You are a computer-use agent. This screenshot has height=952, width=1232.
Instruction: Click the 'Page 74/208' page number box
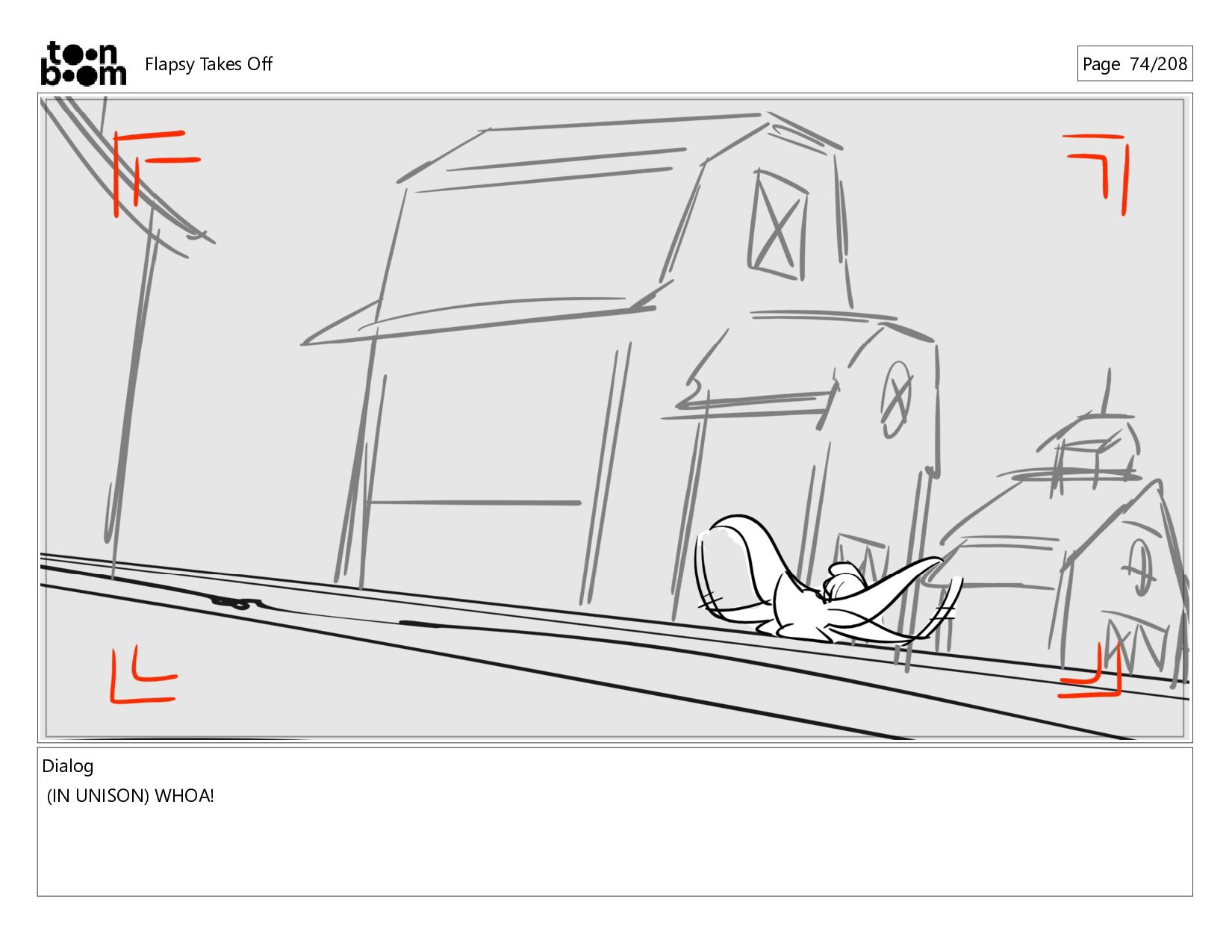tap(1134, 63)
